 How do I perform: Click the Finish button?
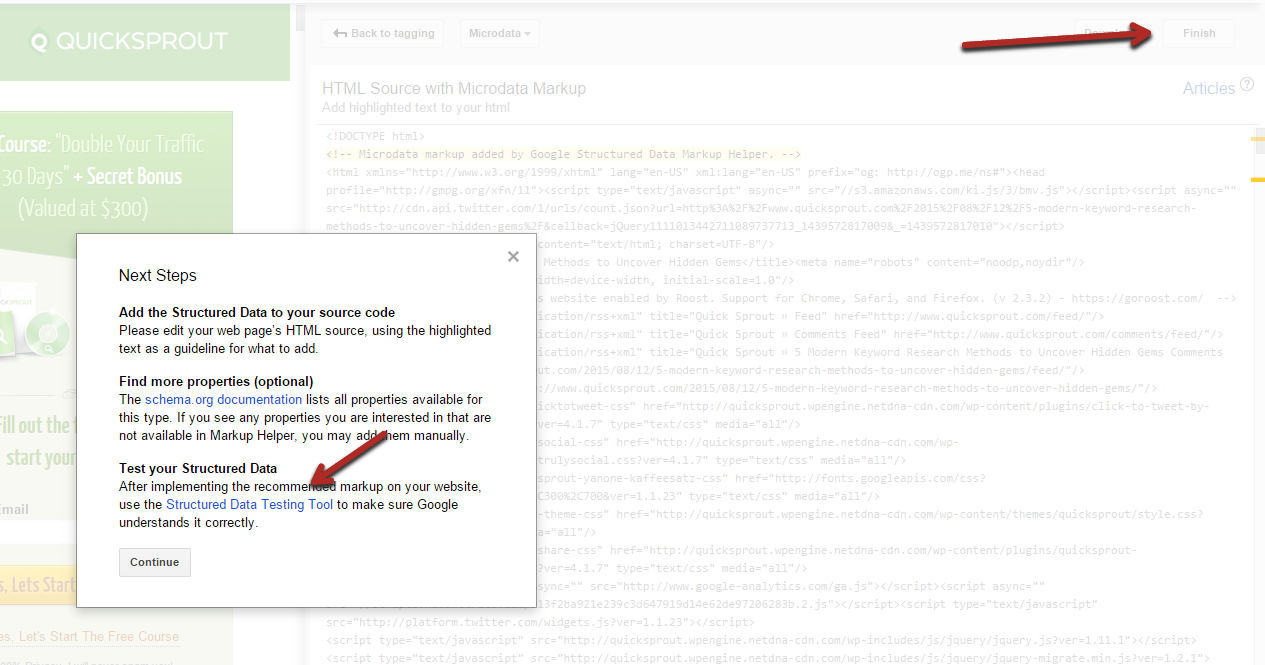(x=1199, y=33)
